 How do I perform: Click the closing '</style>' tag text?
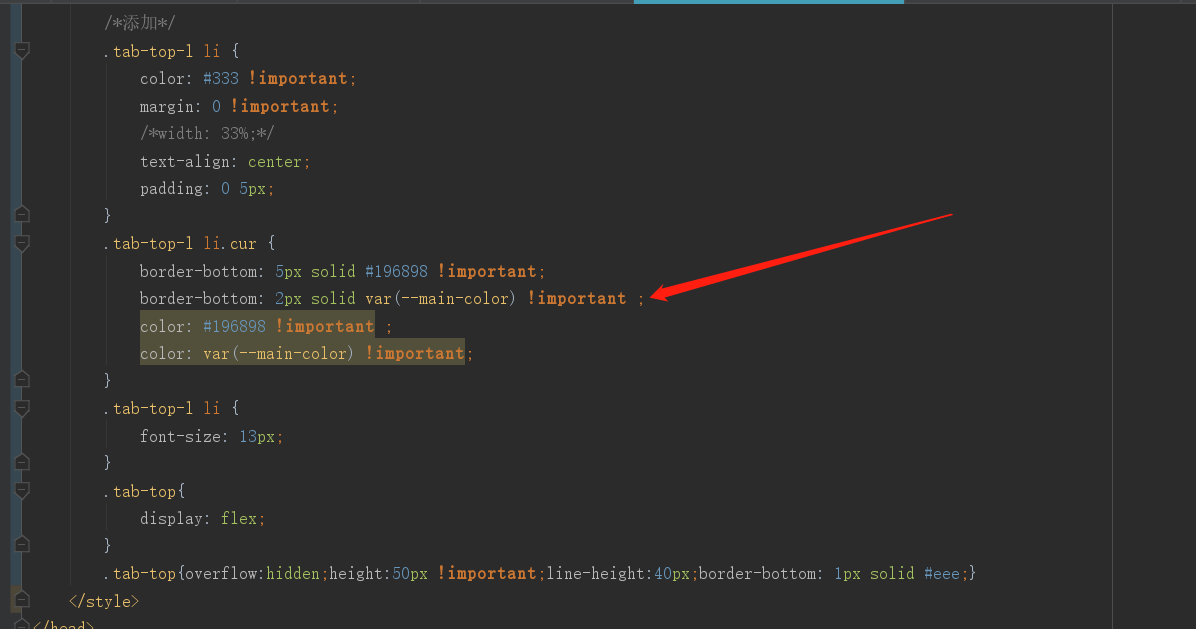click(x=104, y=602)
